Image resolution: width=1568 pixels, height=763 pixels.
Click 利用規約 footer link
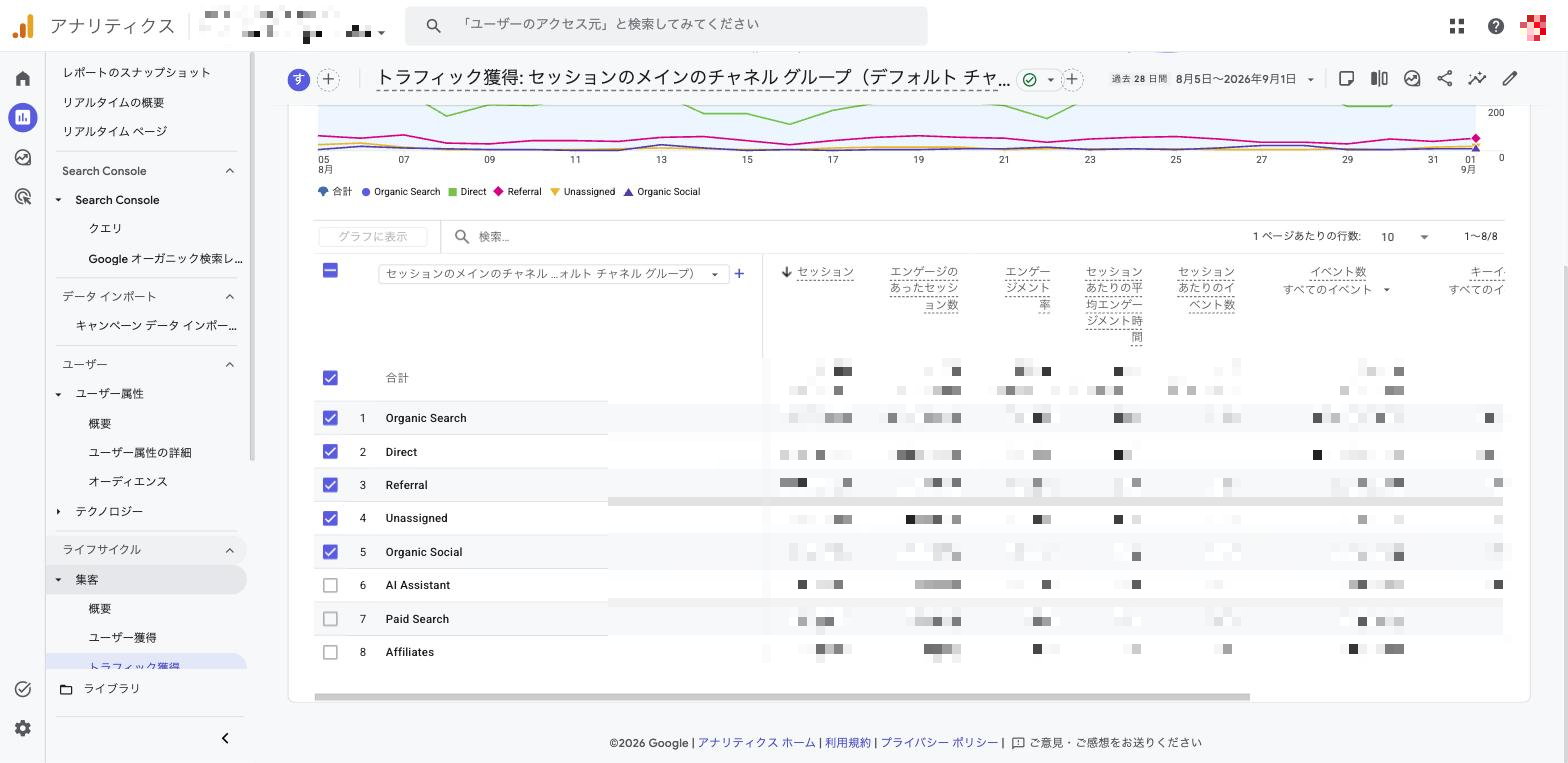pos(848,743)
